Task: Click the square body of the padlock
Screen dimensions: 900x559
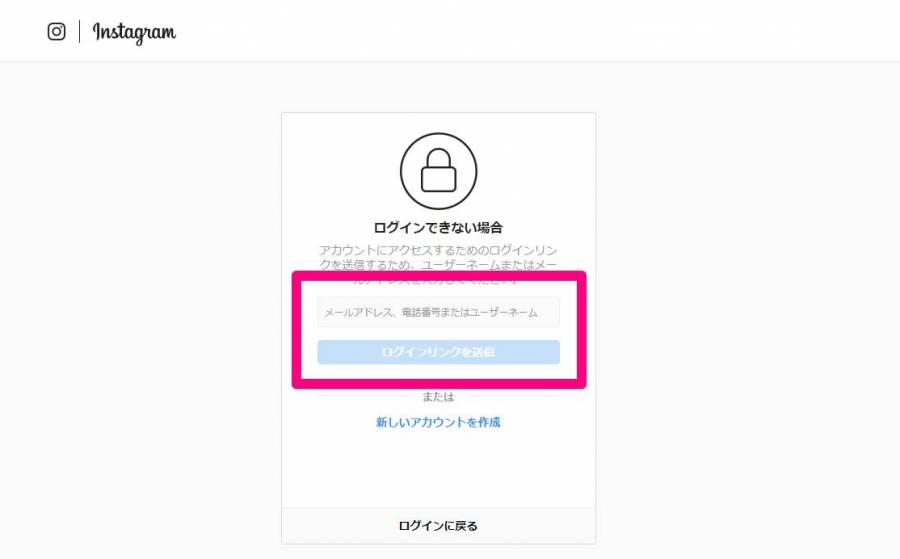Action: 439,179
